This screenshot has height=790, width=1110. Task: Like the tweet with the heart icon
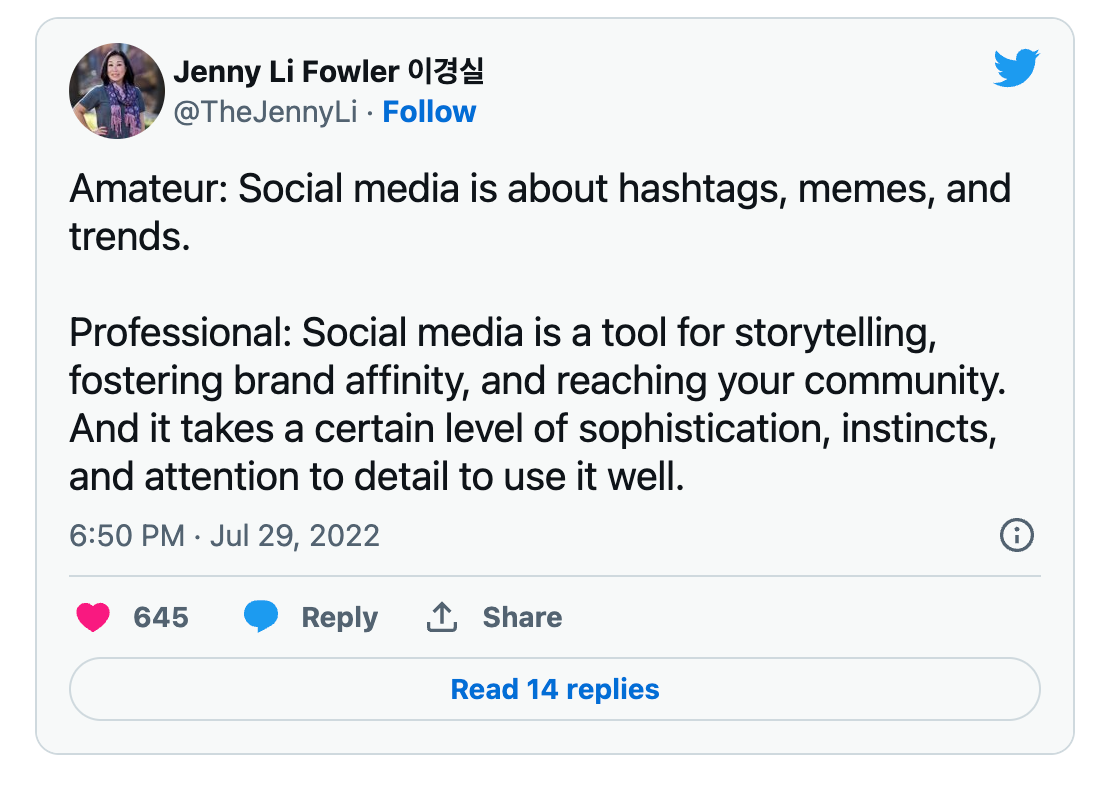click(93, 617)
